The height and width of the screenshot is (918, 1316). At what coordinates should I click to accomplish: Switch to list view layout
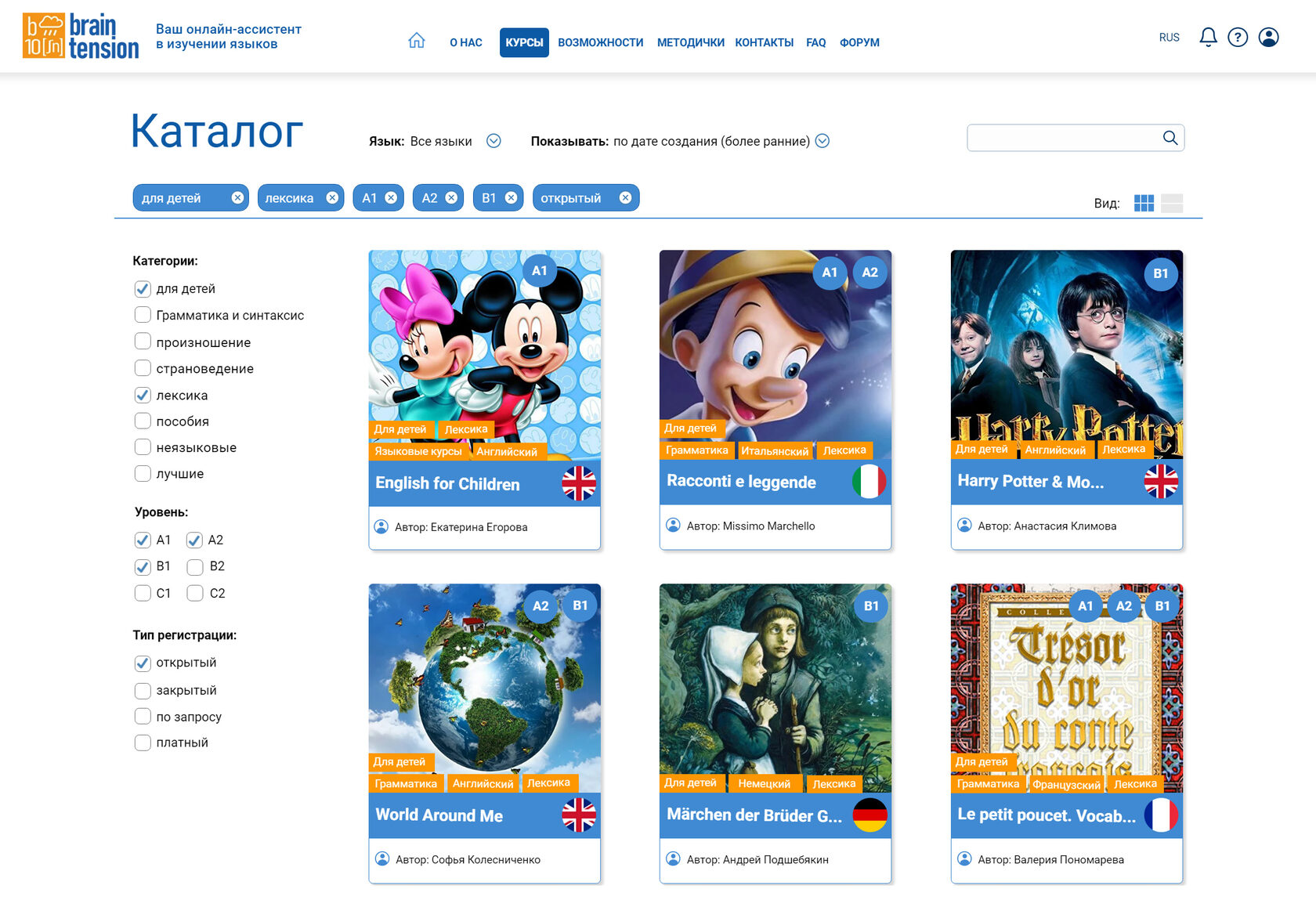pyautogui.click(x=1172, y=203)
